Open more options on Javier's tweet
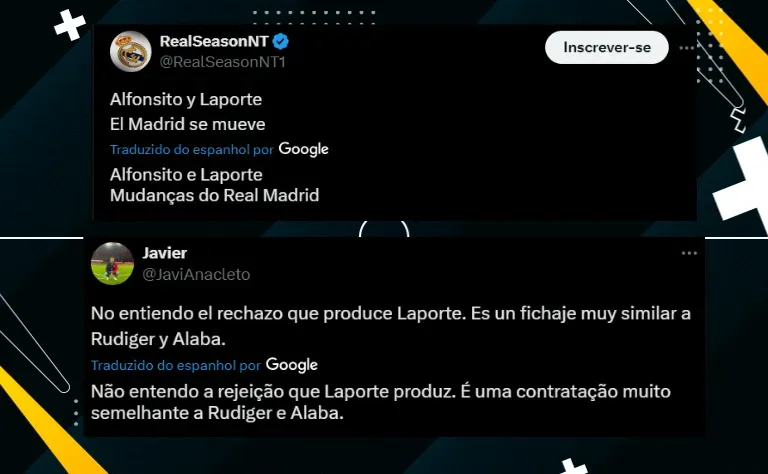This screenshot has width=768, height=474. point(689,253)
